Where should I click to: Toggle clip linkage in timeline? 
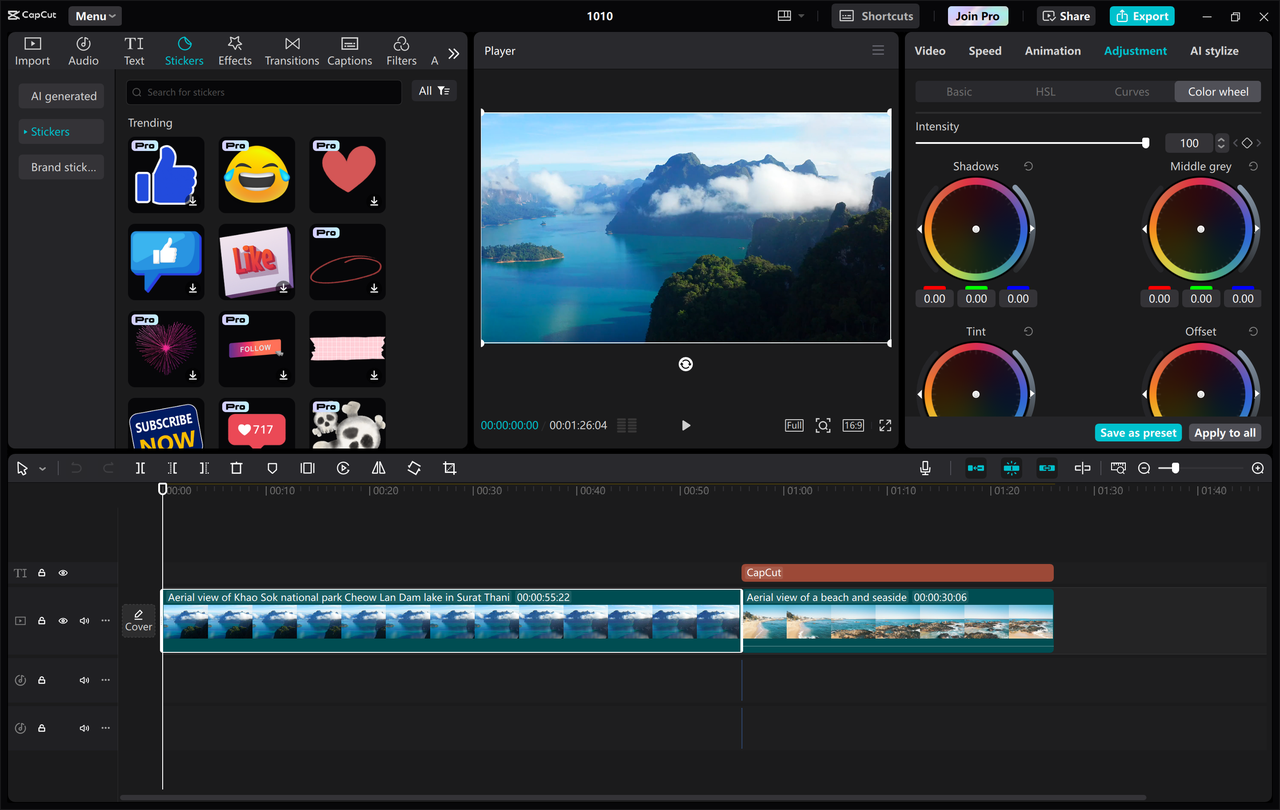pyautogui.click(x=1047, y=468)
